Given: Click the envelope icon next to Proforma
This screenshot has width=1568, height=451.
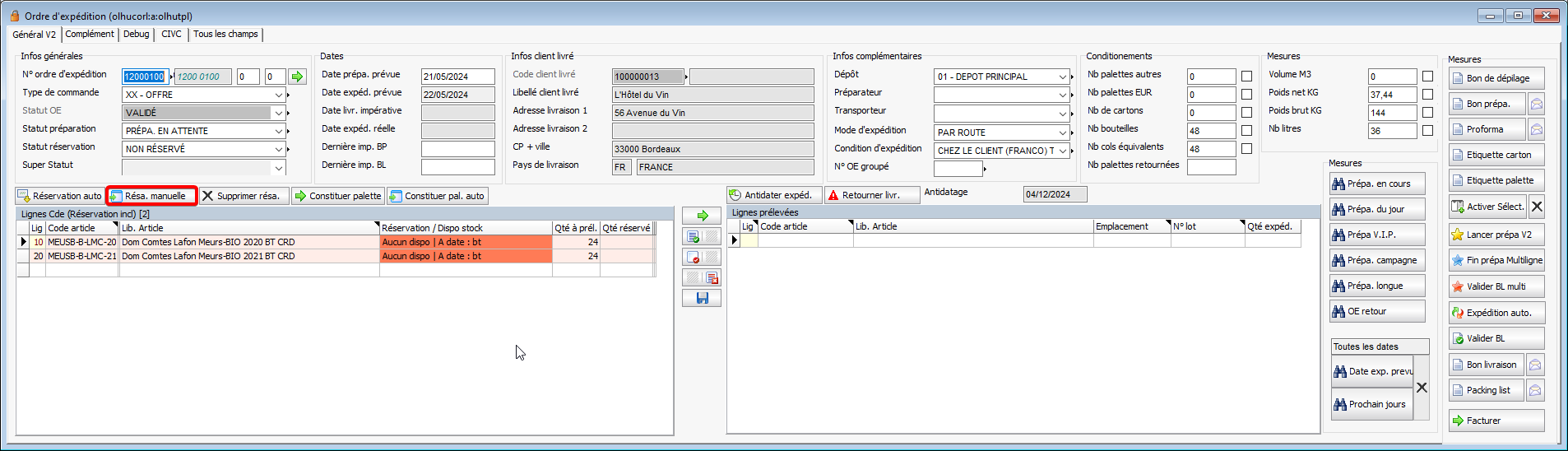Looking at the screenshot, I should coord(1535,130).
